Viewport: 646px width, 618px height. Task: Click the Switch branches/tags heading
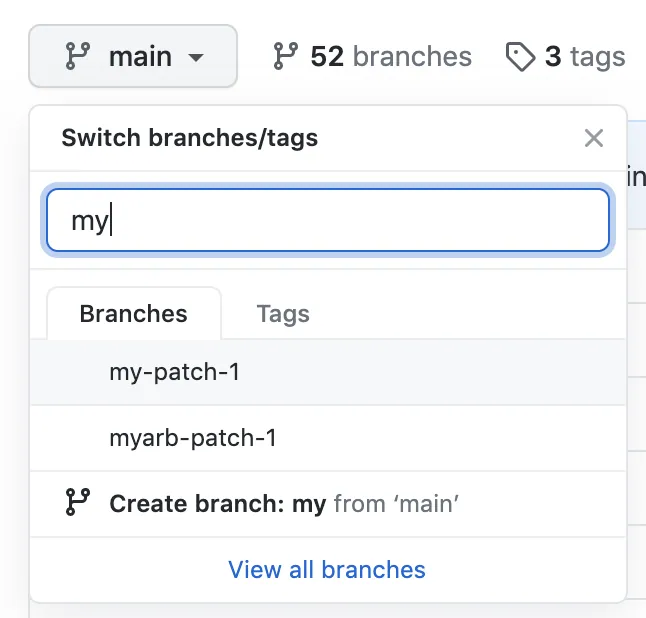pos(190,138)
